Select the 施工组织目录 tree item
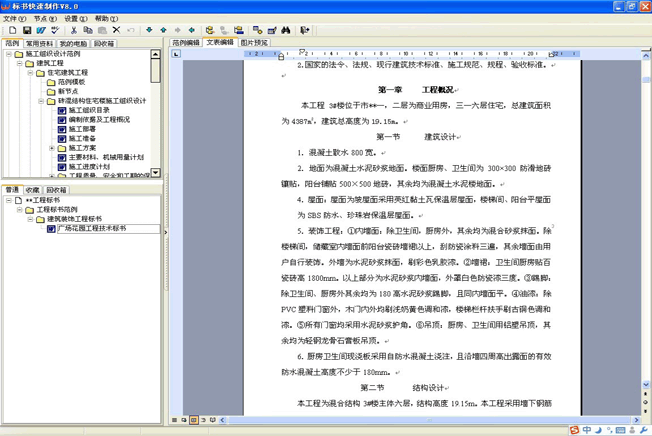This screenshot has width=652, height=436. pyautogui.click(x=89, y=110)
